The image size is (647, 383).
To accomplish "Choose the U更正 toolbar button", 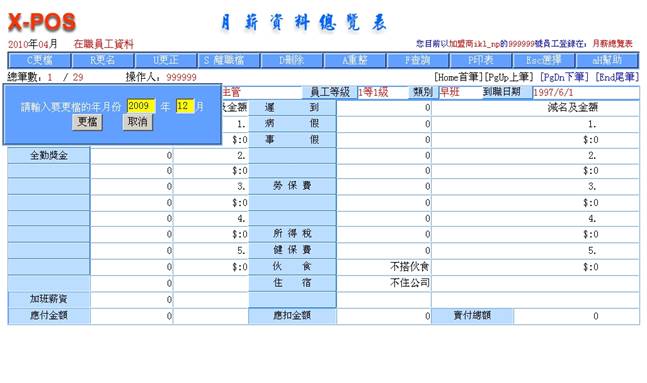I will [166, 60].
